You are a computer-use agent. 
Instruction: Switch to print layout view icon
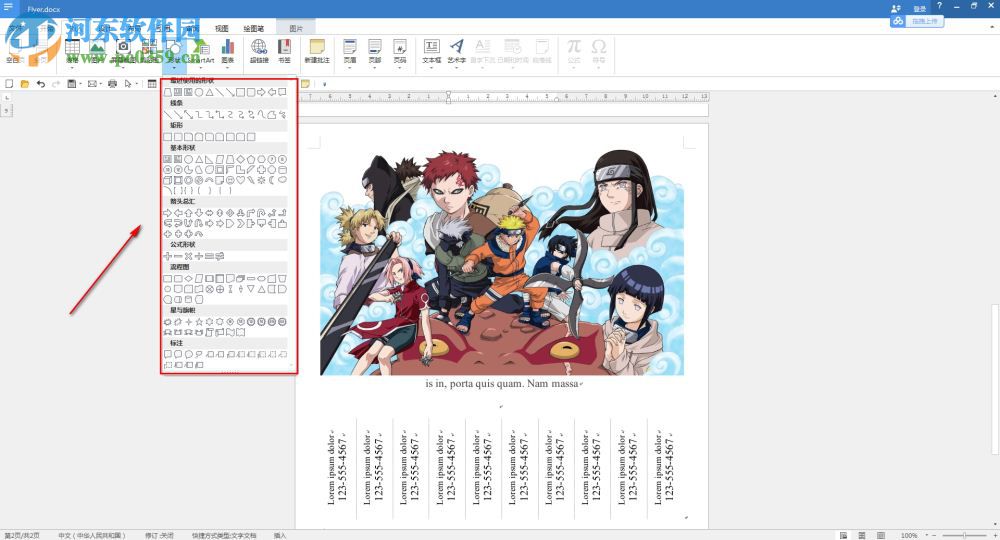click(x=844, y=536)
